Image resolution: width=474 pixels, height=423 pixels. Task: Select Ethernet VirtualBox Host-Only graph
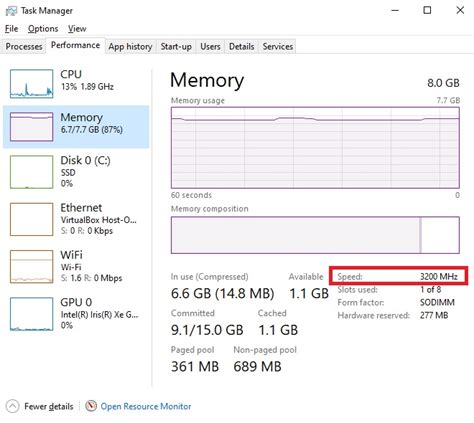point(31,219)
